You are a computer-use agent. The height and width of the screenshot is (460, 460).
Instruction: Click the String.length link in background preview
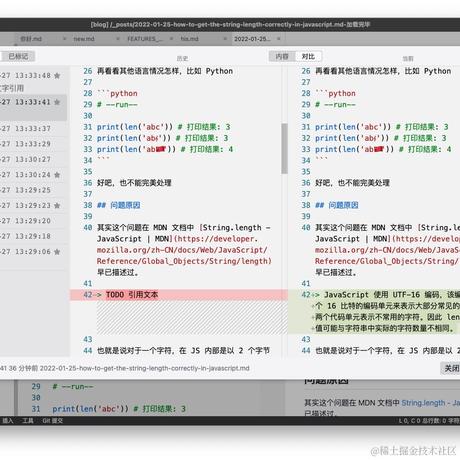pos(430,403)
